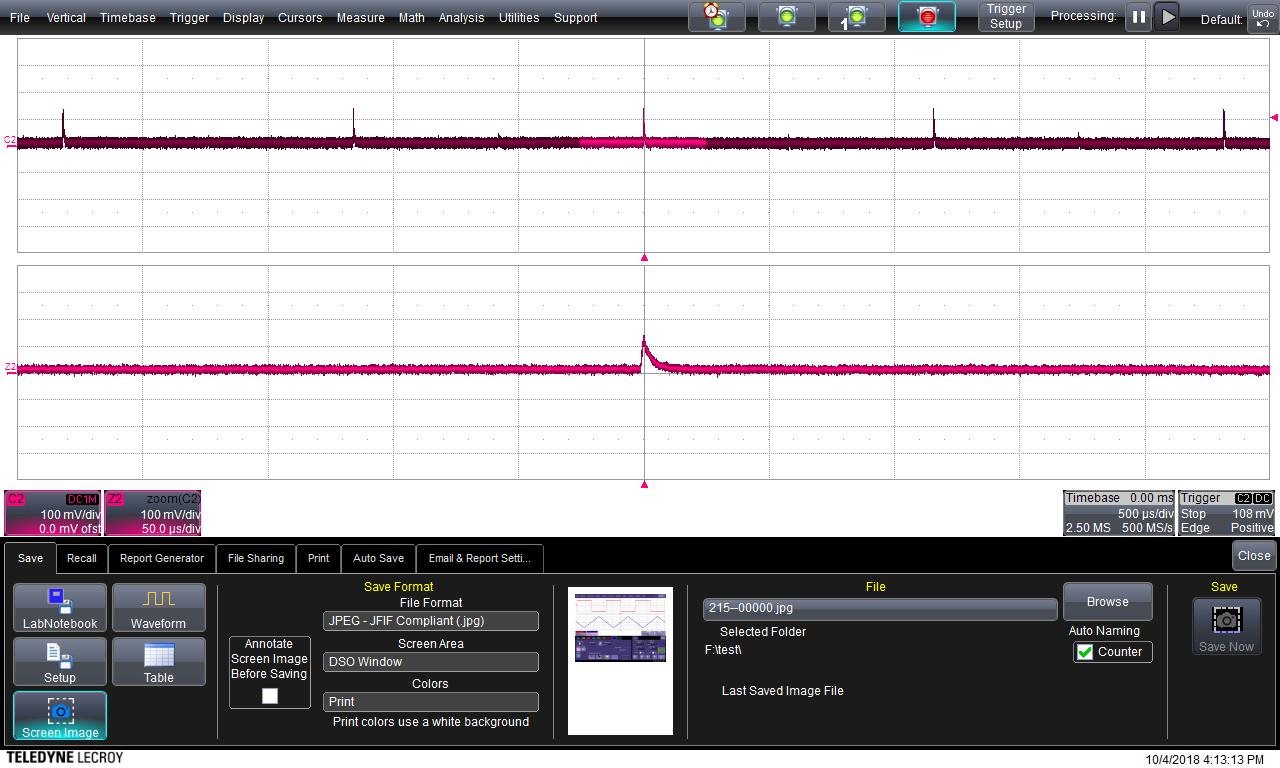Select the Table save option
1280x768 pixels.
(158, 663)
